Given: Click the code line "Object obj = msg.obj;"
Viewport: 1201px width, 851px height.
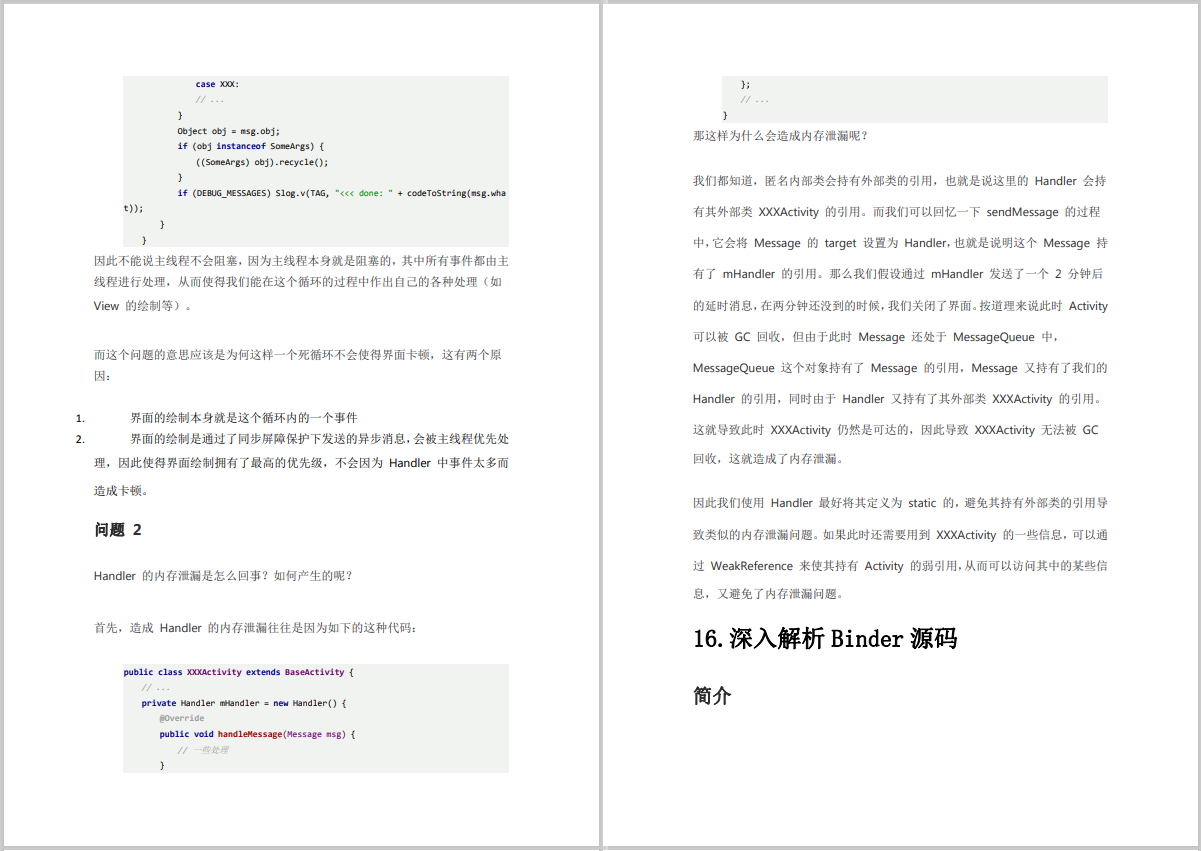Looking at the screenshot, I should 228,130.
